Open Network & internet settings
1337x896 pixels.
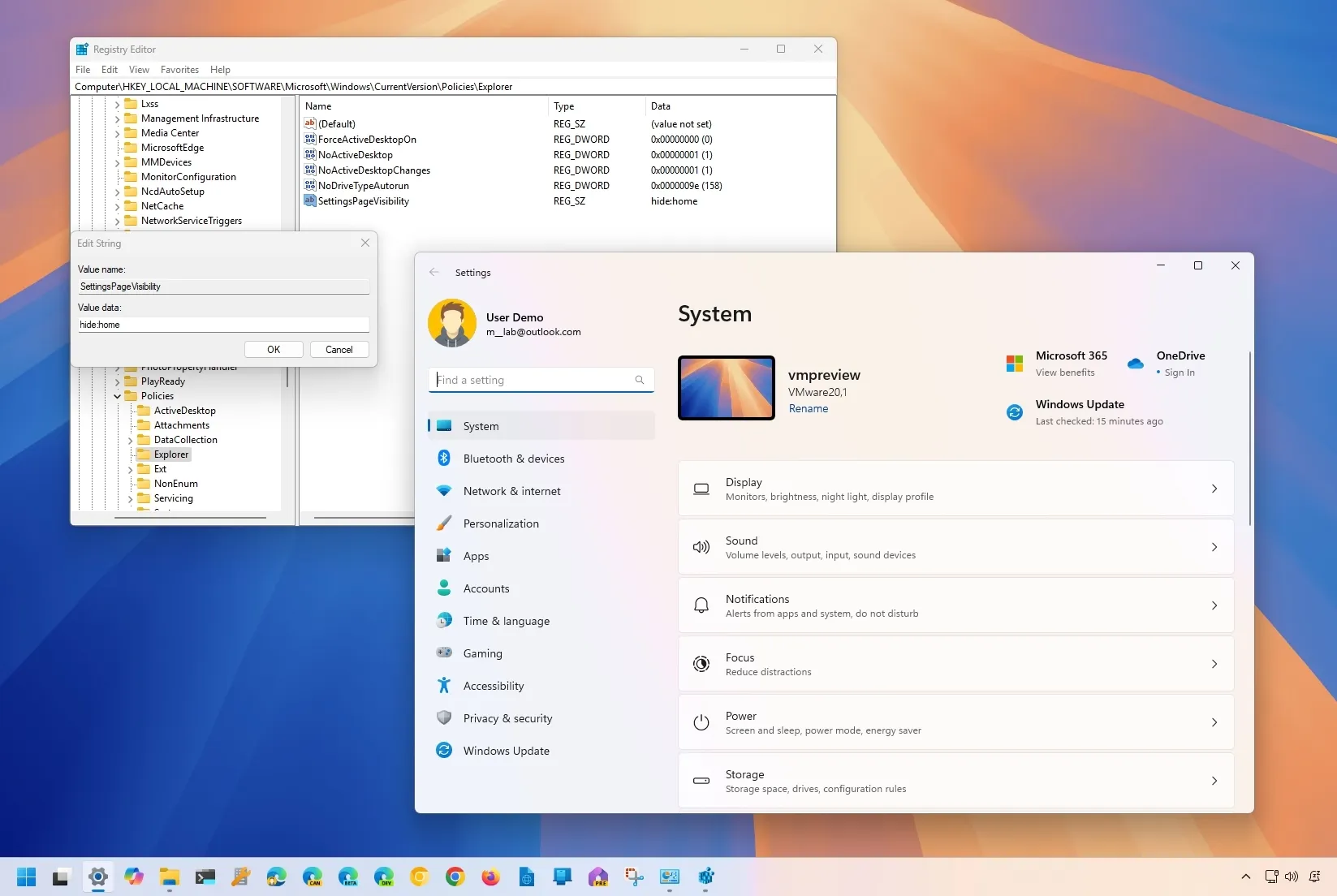pyautogui.click(x=511, y=491)
